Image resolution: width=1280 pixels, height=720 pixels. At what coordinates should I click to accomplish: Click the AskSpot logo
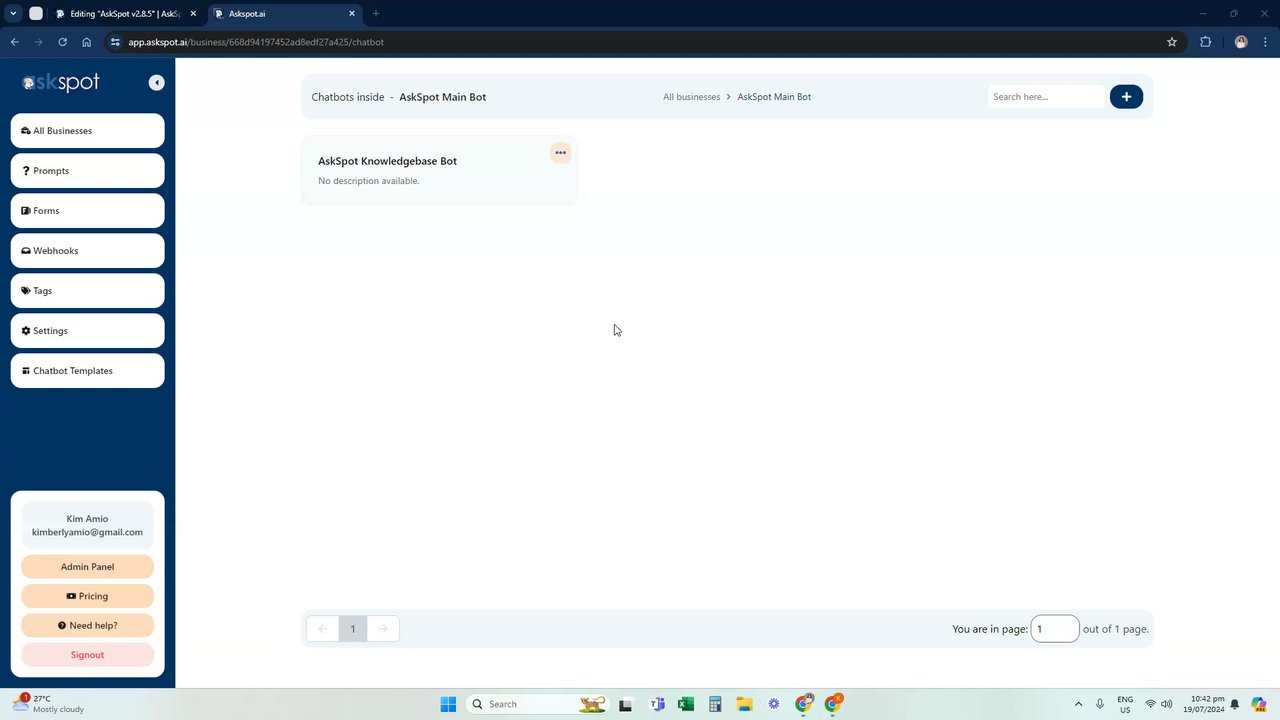[61, 82]
